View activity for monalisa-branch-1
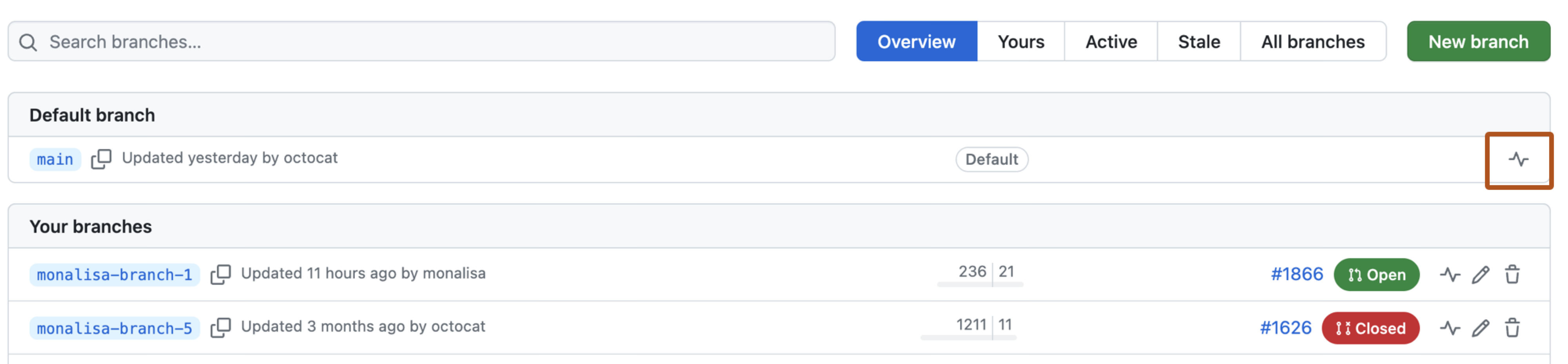Image resolution: width=1568 pixels, height=364 pixels. [1450, 275]
